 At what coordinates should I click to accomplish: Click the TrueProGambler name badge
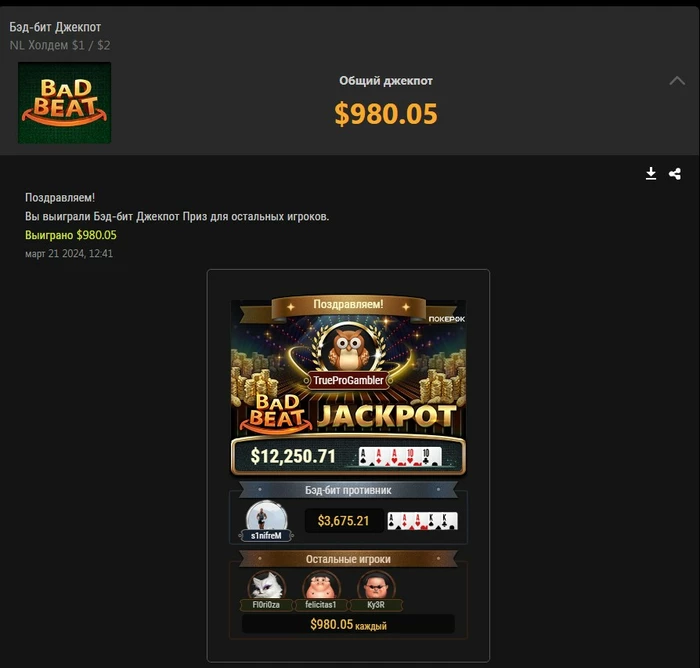pos(348,380)
